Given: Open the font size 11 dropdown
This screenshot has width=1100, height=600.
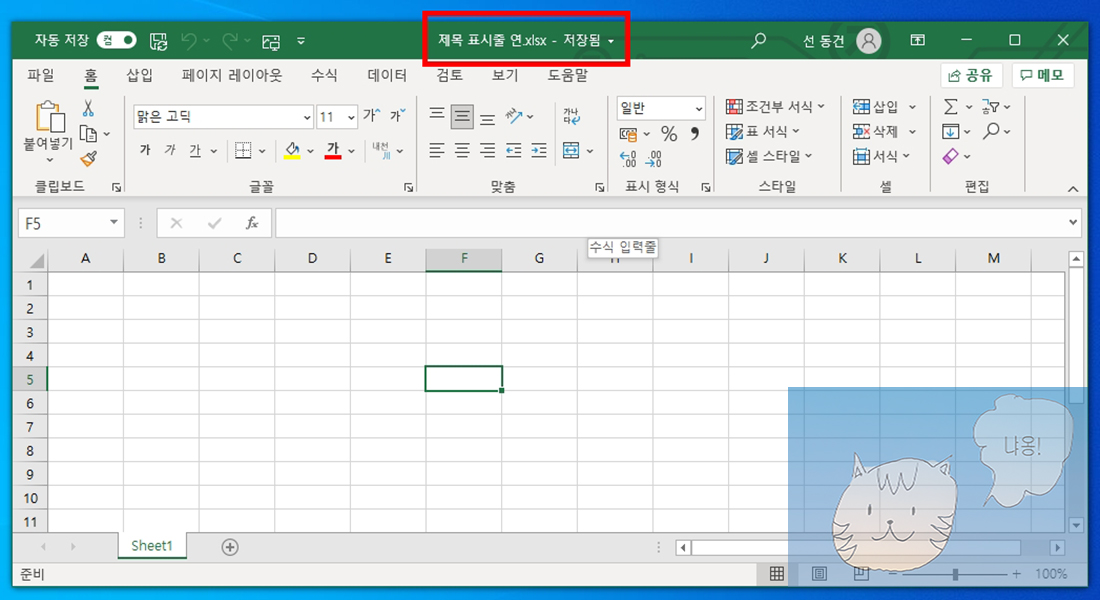Looking at the screenshot, I should click(x=351, y=117).
